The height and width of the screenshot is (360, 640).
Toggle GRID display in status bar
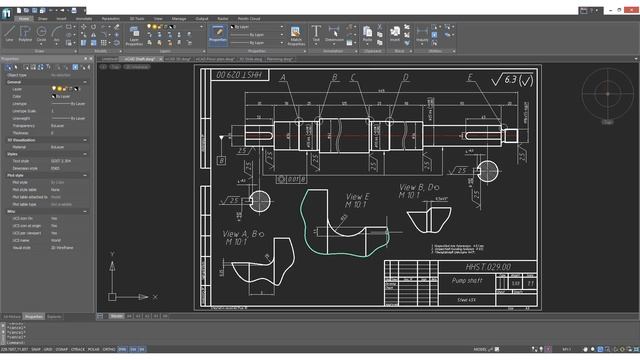(48, 349)
